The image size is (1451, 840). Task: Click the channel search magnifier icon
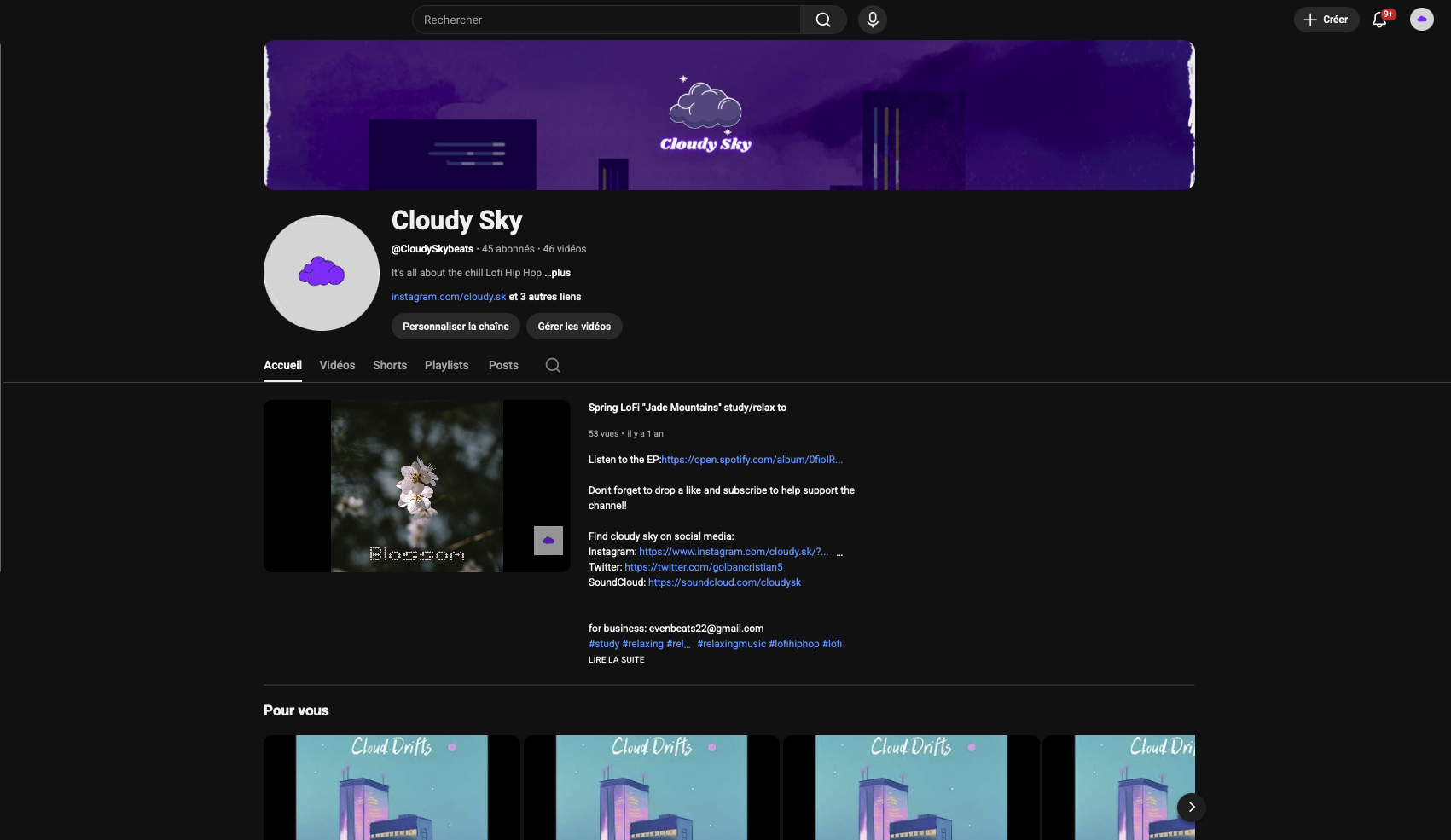(x=553, y=365)
